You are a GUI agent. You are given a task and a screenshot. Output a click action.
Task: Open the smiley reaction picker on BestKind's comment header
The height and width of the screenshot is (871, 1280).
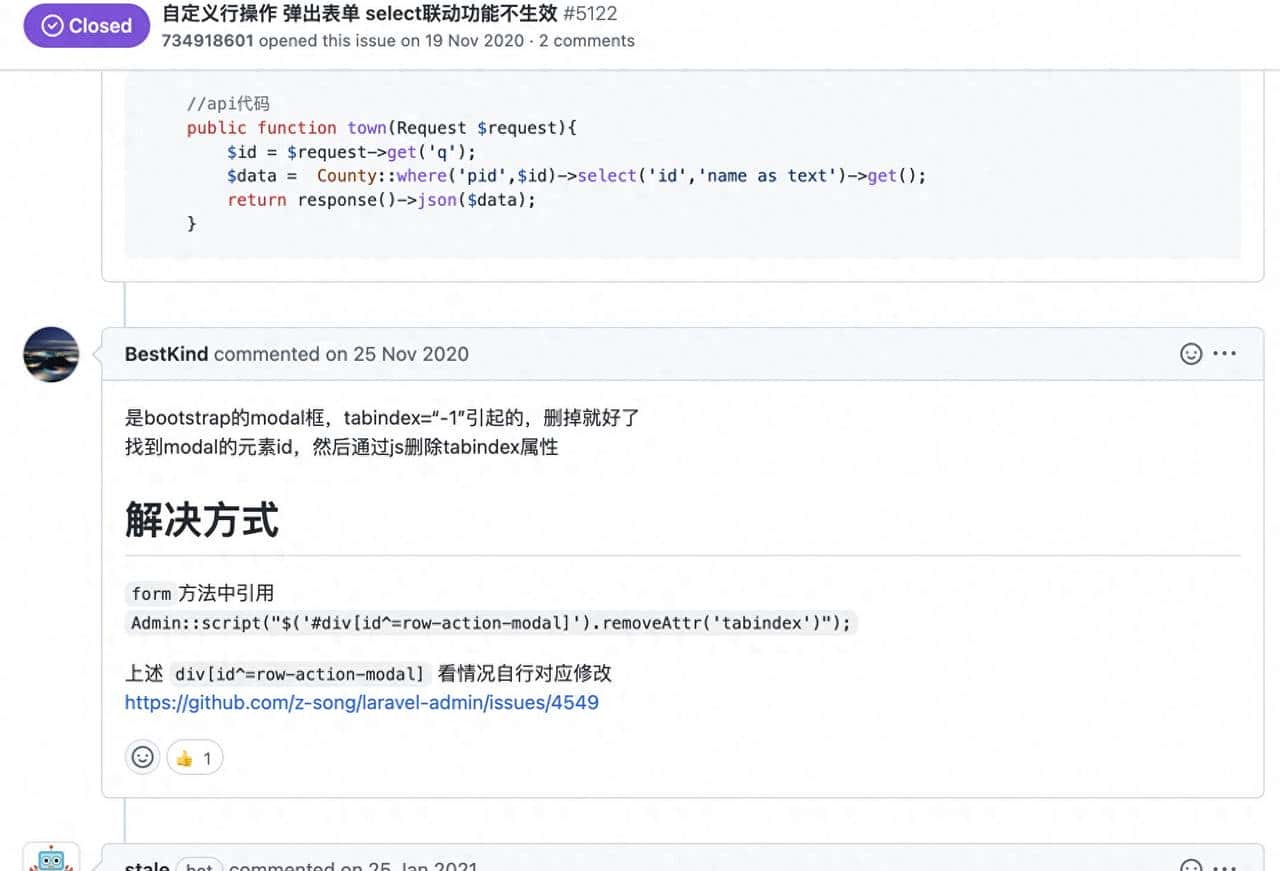tap(1191, 353)
